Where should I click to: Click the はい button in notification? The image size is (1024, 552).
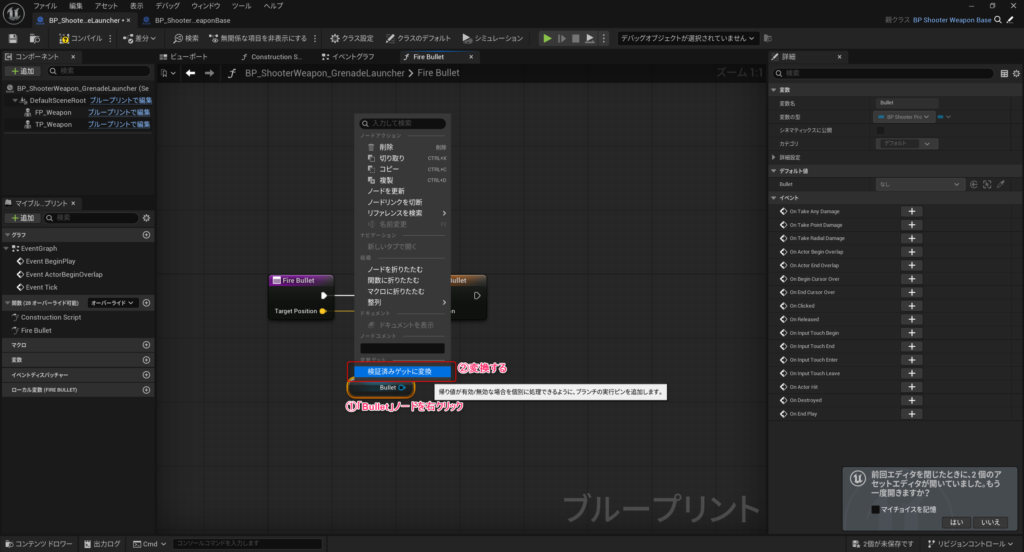click(x=956, y=522)
